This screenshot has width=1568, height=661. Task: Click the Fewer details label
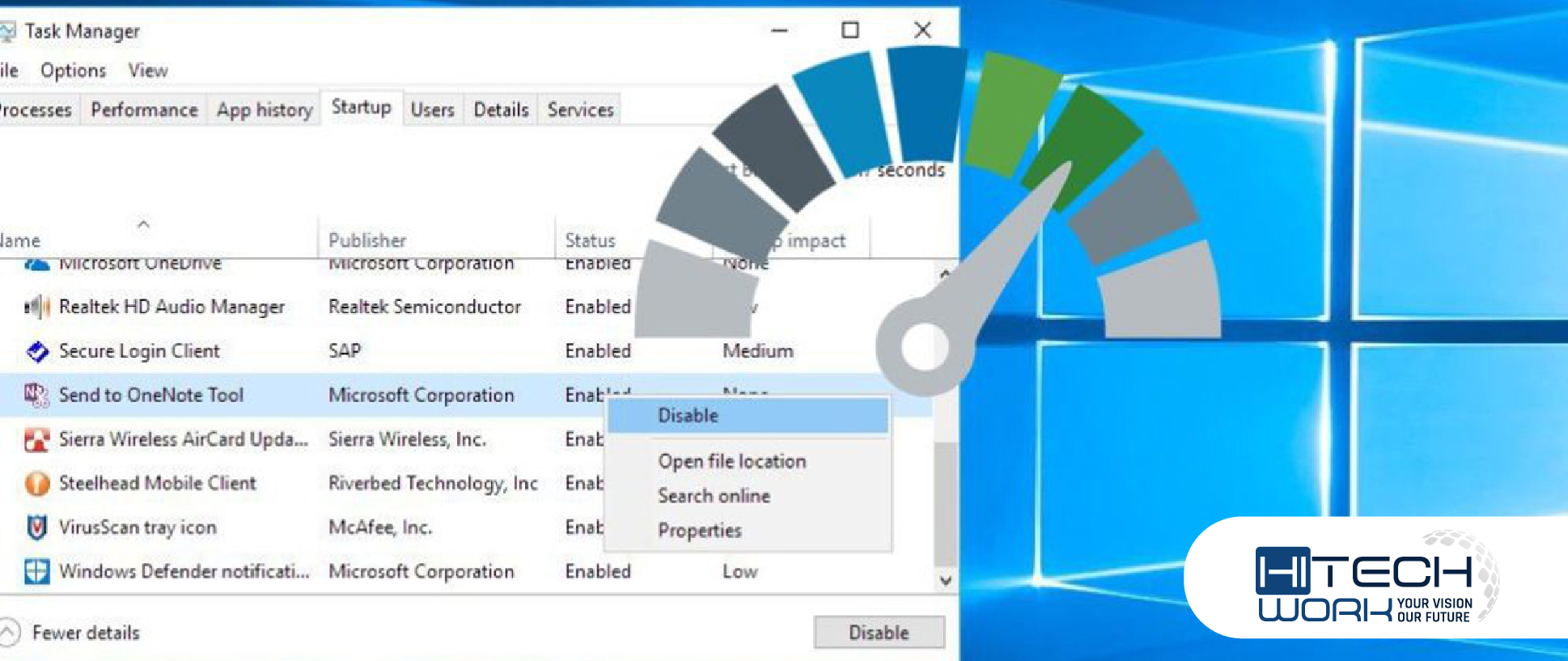(86, 633)
